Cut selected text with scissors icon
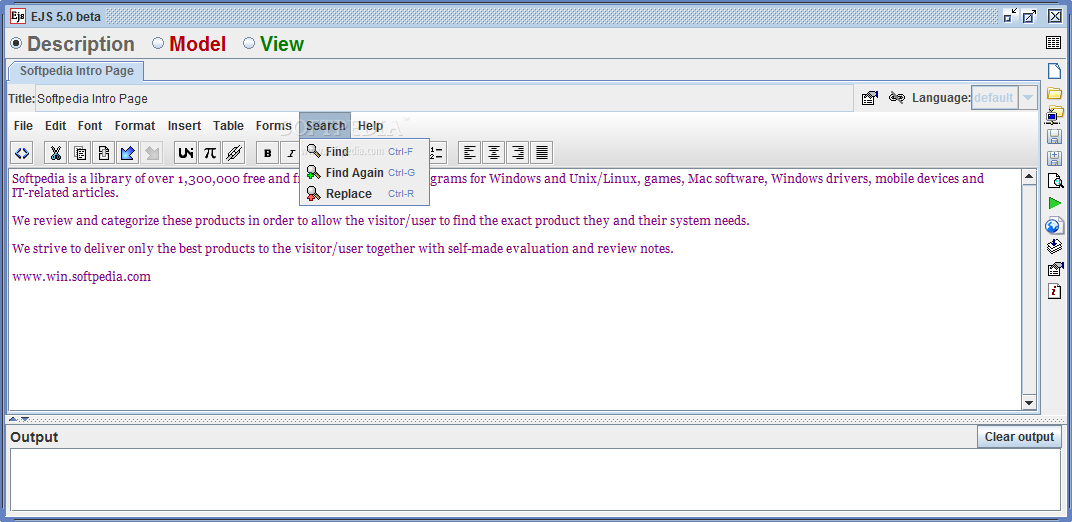Image resolution: width=1072 pixels, height=522 pixels. coord(56,153)
